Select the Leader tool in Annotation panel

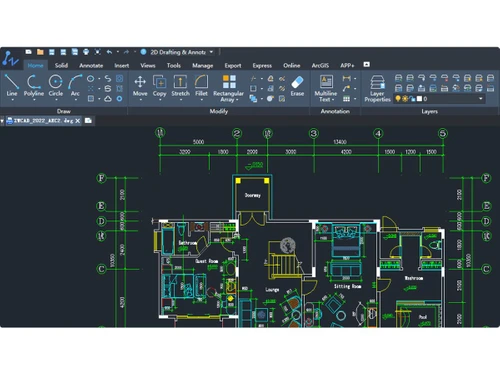click(x=346, y=89)
